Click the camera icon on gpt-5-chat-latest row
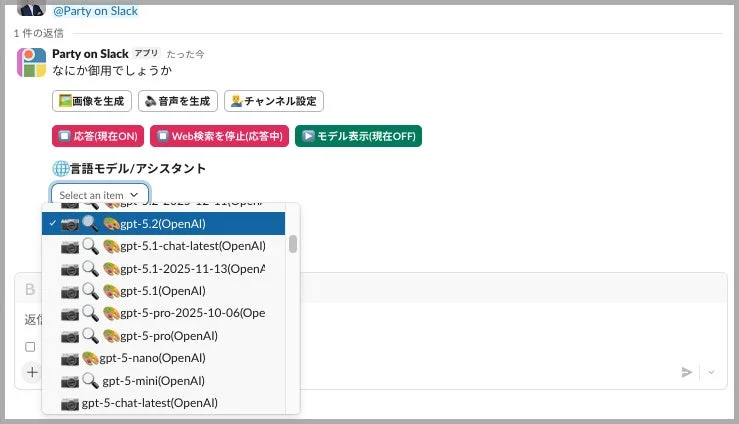This screenshot has height=424, width=739. [x=70, y=404]
